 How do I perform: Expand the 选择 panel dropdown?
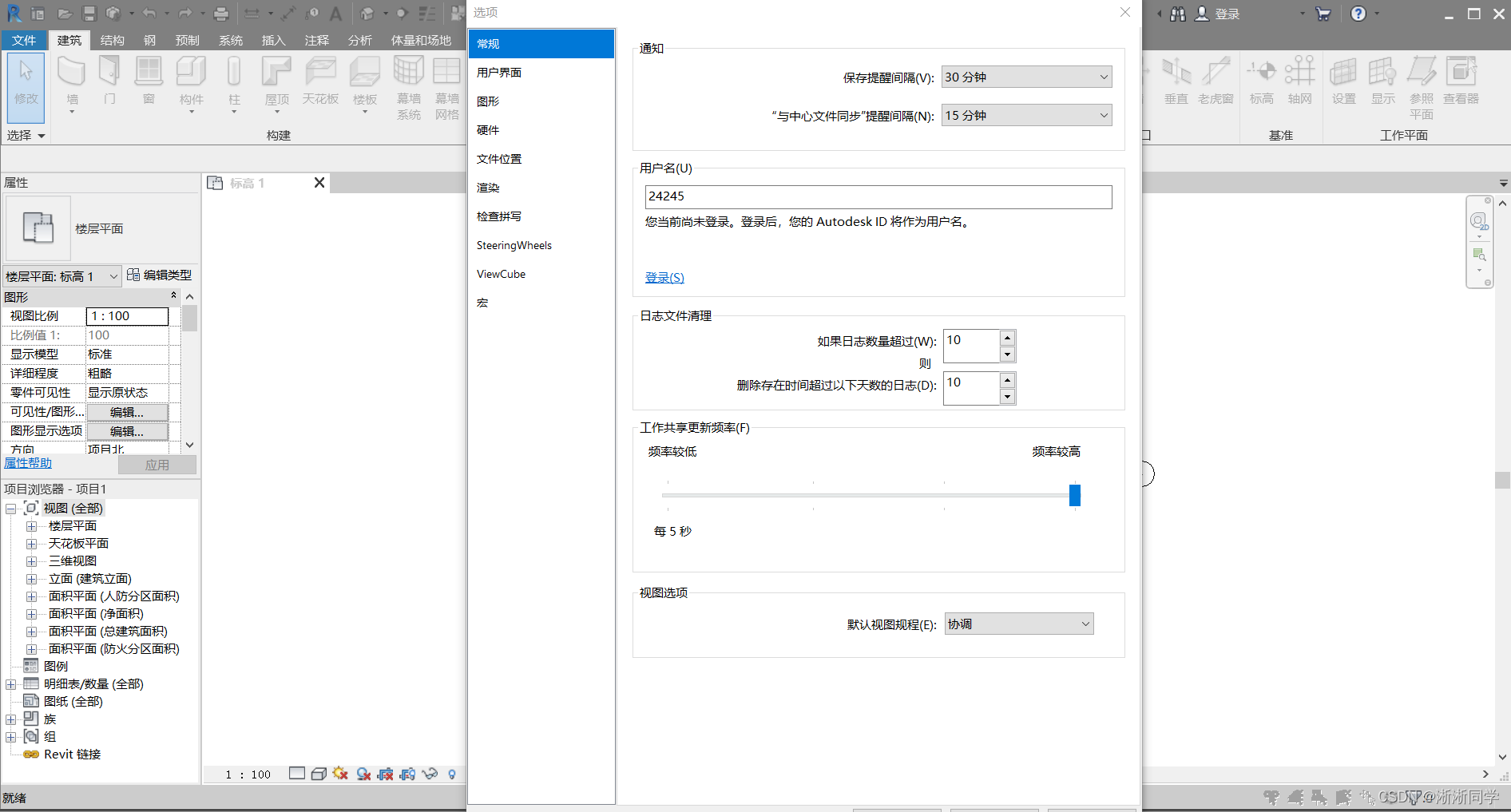(26, 136)
